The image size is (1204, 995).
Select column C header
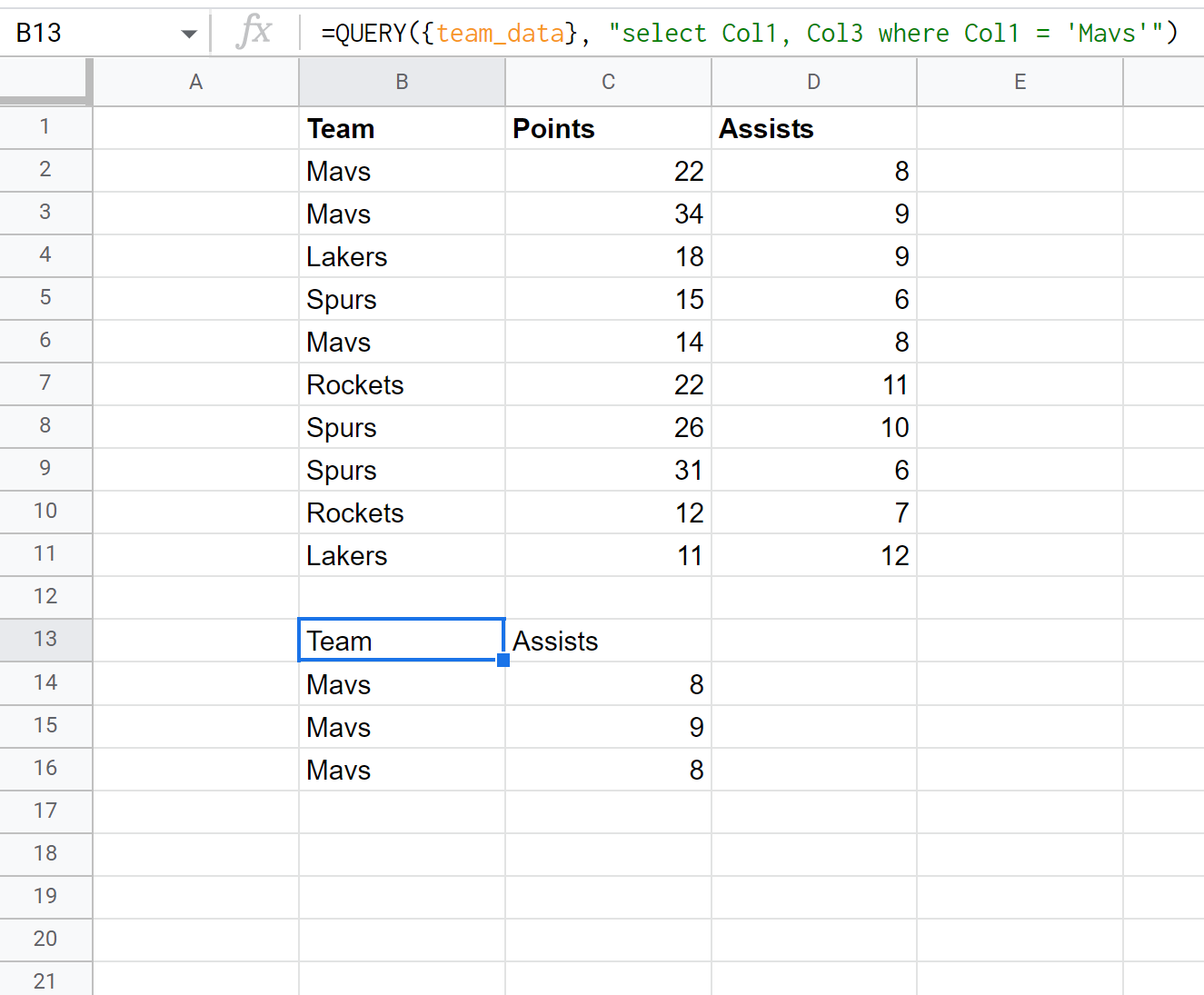tap(607, 82)
